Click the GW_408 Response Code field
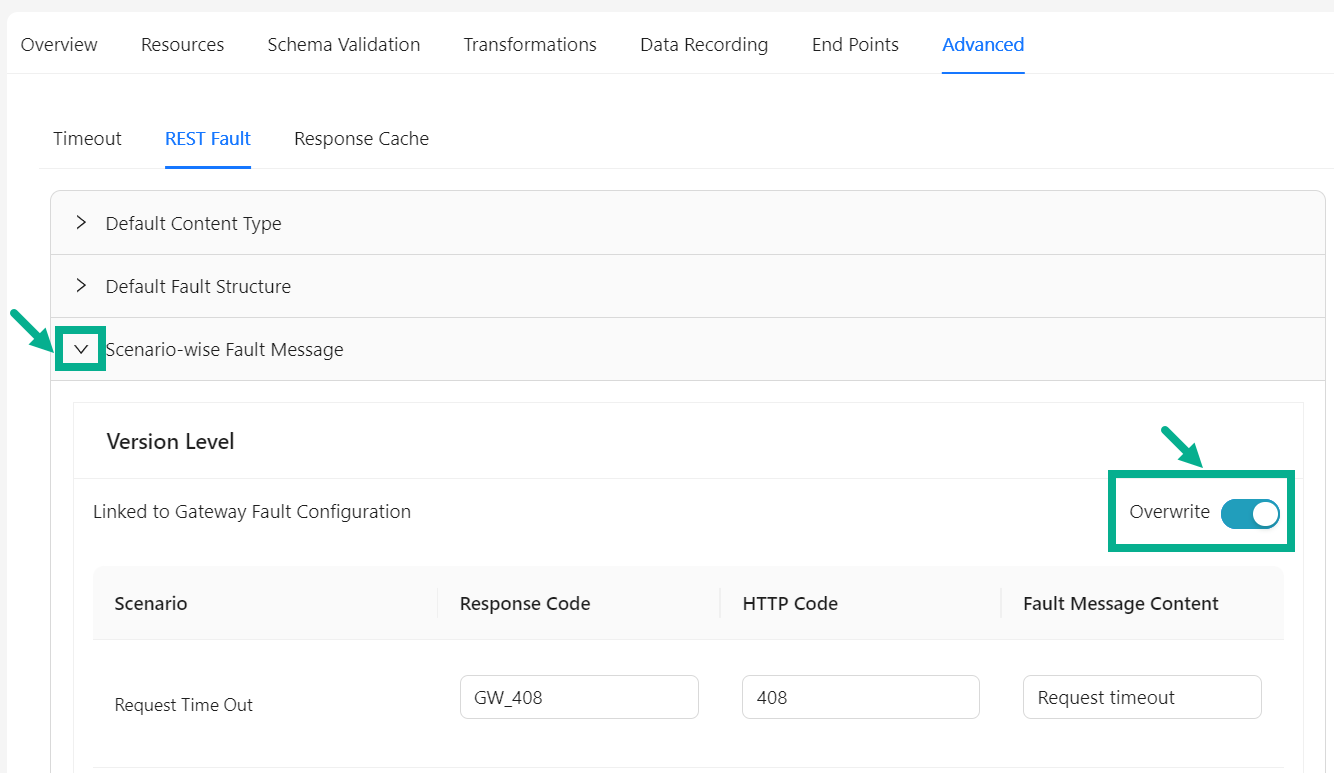 pos(579,697)
